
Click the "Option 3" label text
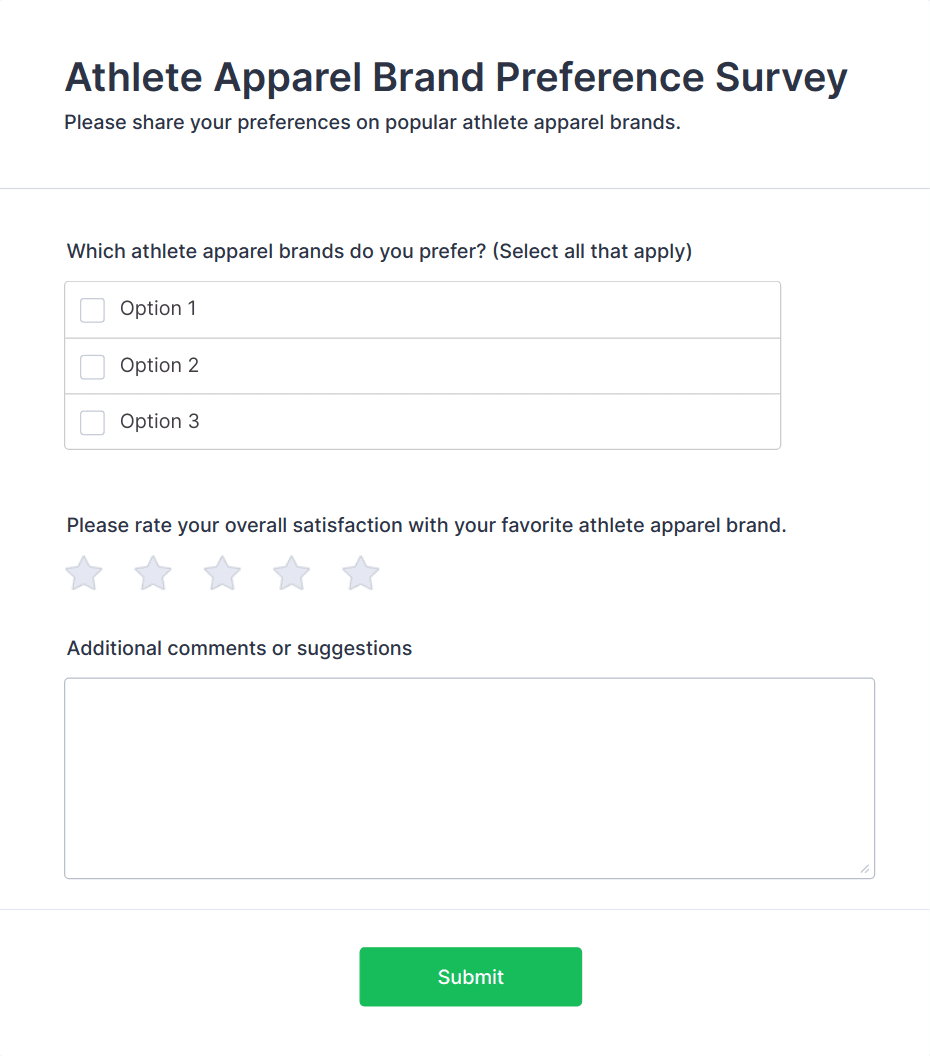pos(159,422)
